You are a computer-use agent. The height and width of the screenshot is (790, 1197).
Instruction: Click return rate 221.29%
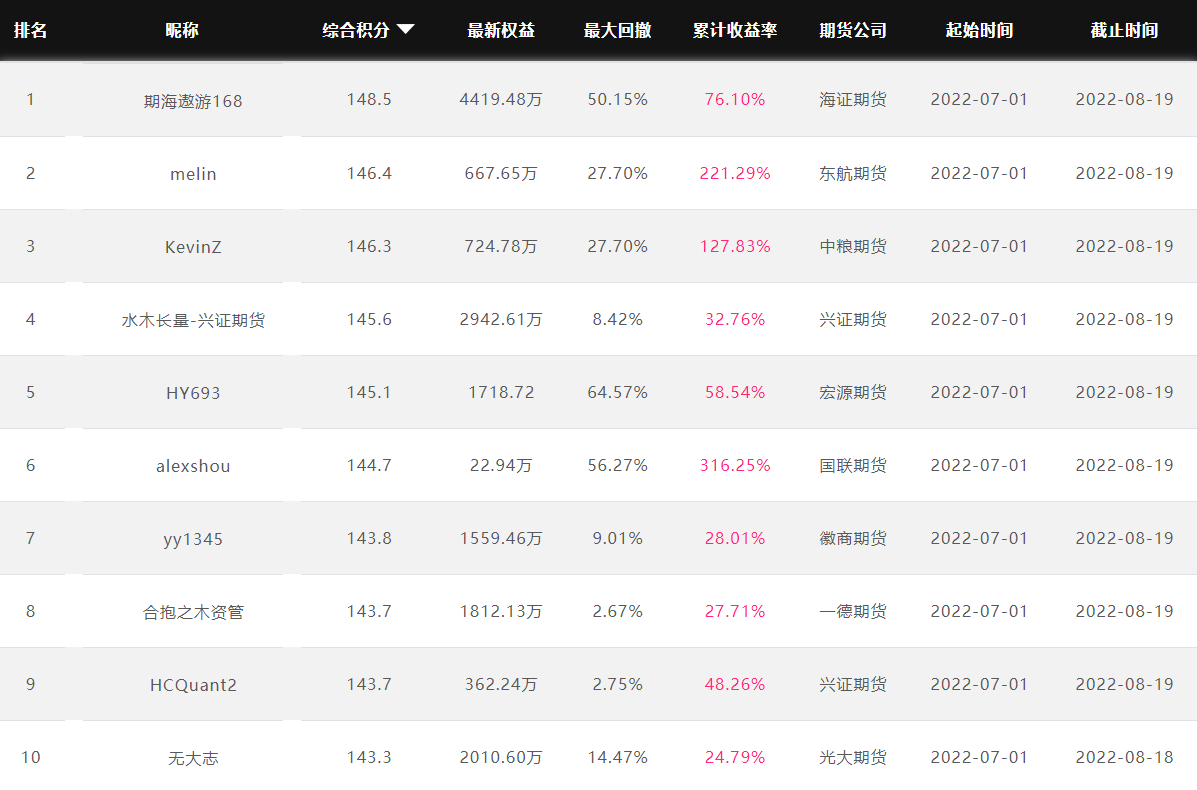pyautogui.click(x=735, y=173)
